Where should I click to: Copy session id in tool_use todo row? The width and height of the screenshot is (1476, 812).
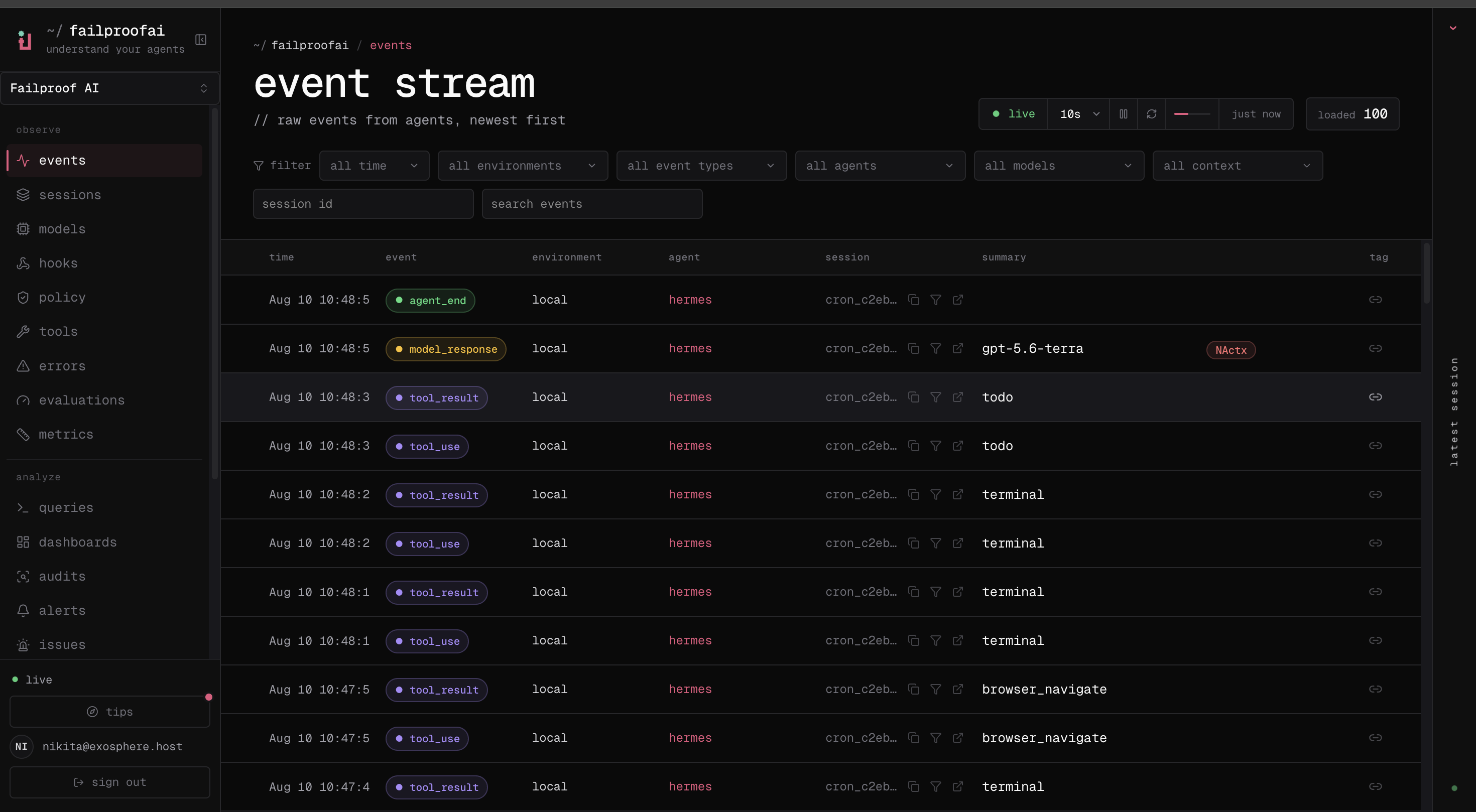pyautogui.click(x=914, y=446)
